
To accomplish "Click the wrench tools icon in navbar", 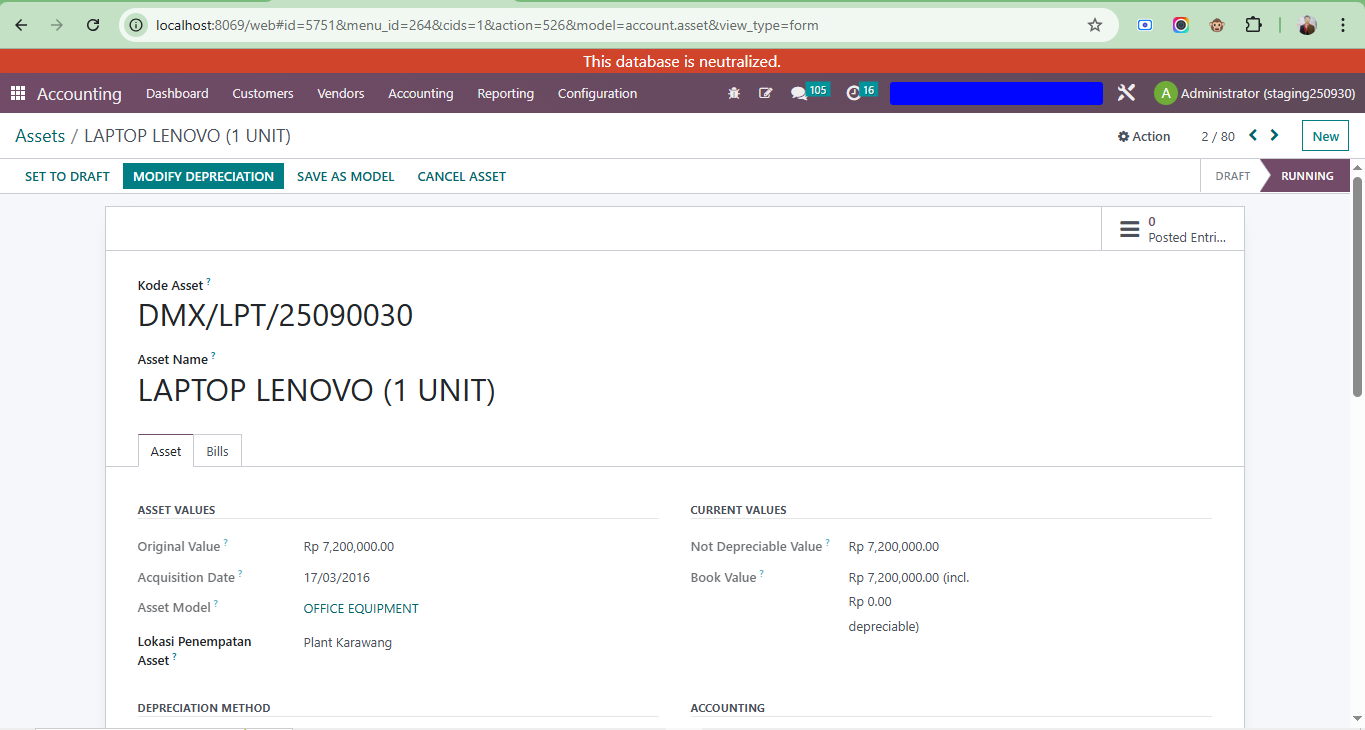I will (1126, 93).
